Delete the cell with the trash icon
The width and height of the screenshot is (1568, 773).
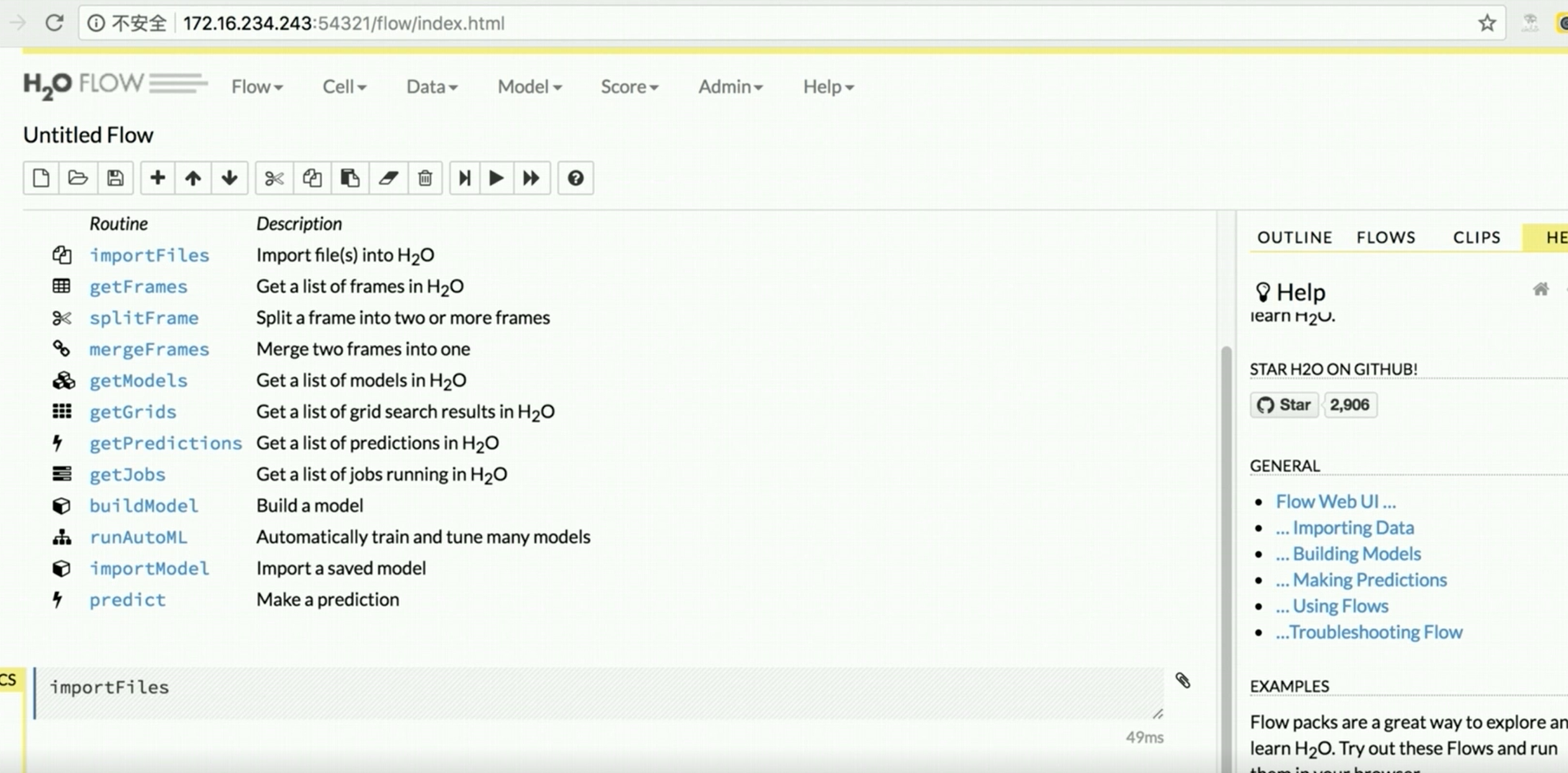tap(425, 178)
